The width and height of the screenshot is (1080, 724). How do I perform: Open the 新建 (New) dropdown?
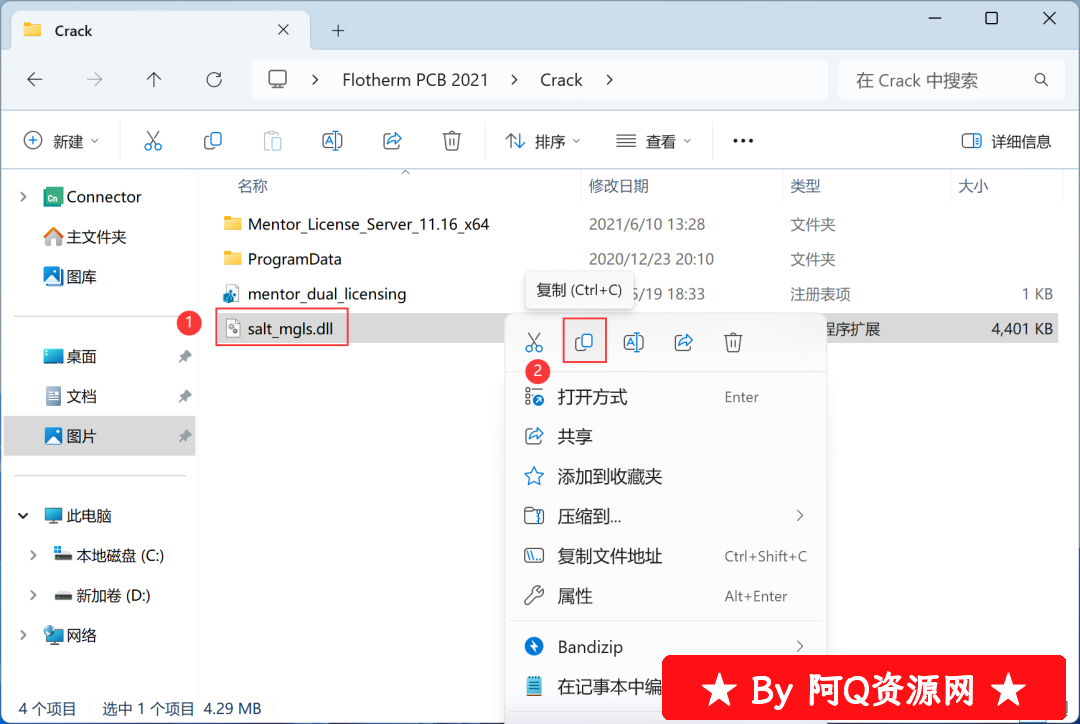click(61, 141)
